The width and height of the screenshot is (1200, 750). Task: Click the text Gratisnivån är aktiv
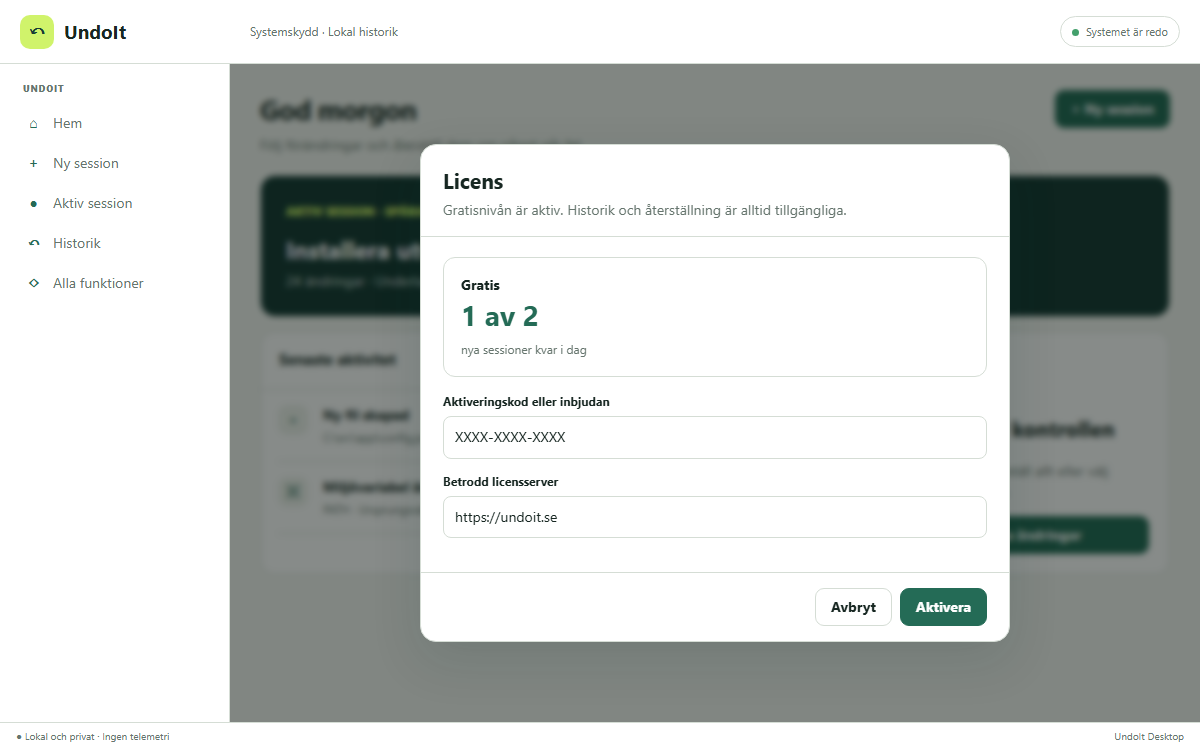[501, 211]
